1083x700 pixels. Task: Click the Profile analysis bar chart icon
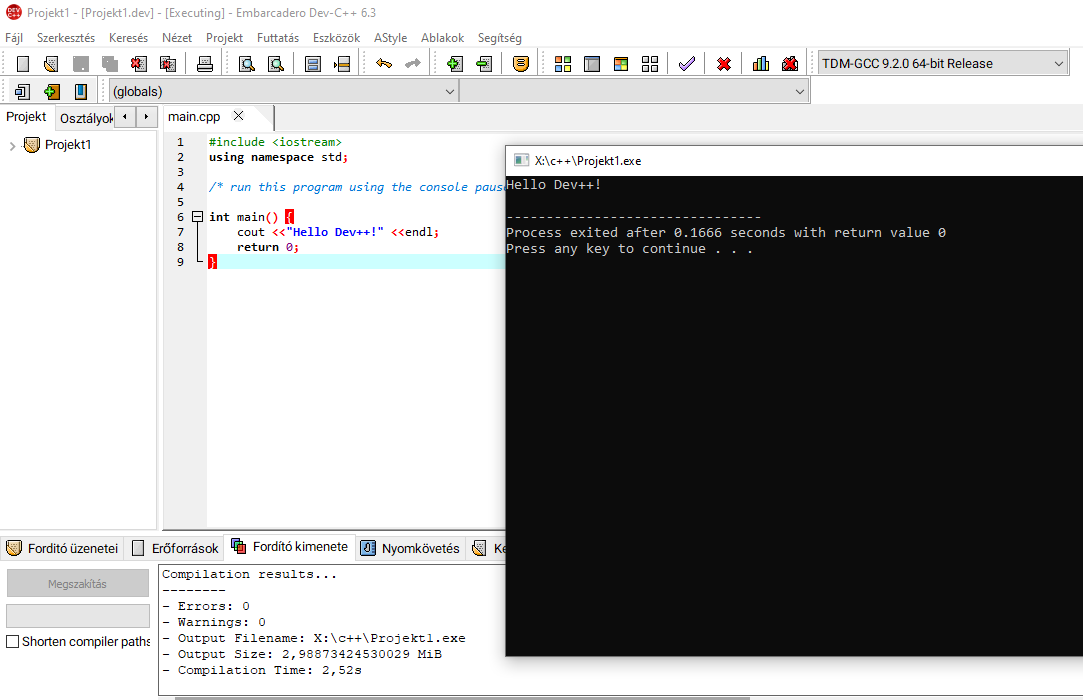click(761, 64)
